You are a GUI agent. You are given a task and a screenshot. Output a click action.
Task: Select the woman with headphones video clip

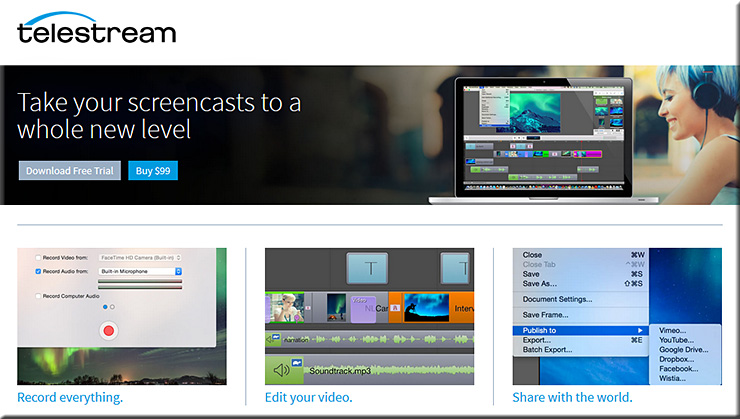pos(285,308)
